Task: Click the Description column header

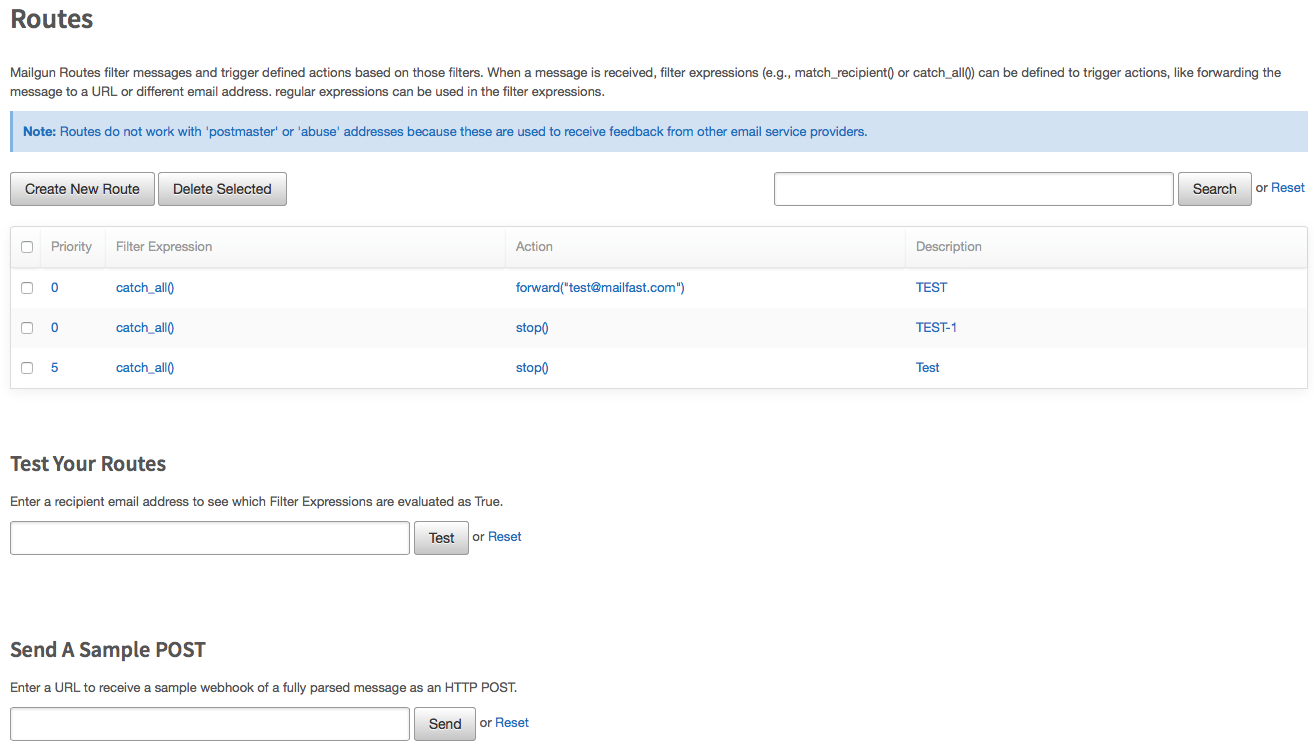Action: click(x=949, y=247)
